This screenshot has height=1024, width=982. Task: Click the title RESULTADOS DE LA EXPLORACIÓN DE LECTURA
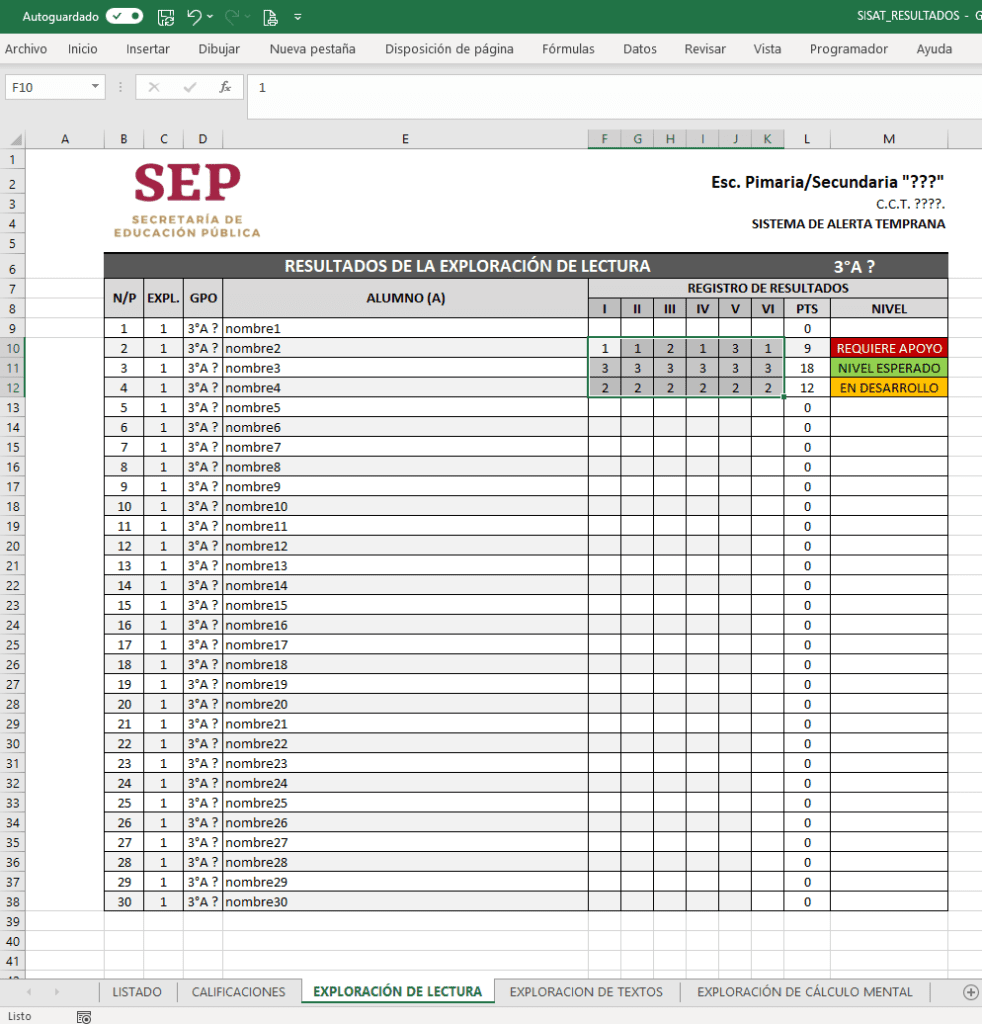point(467,266)
